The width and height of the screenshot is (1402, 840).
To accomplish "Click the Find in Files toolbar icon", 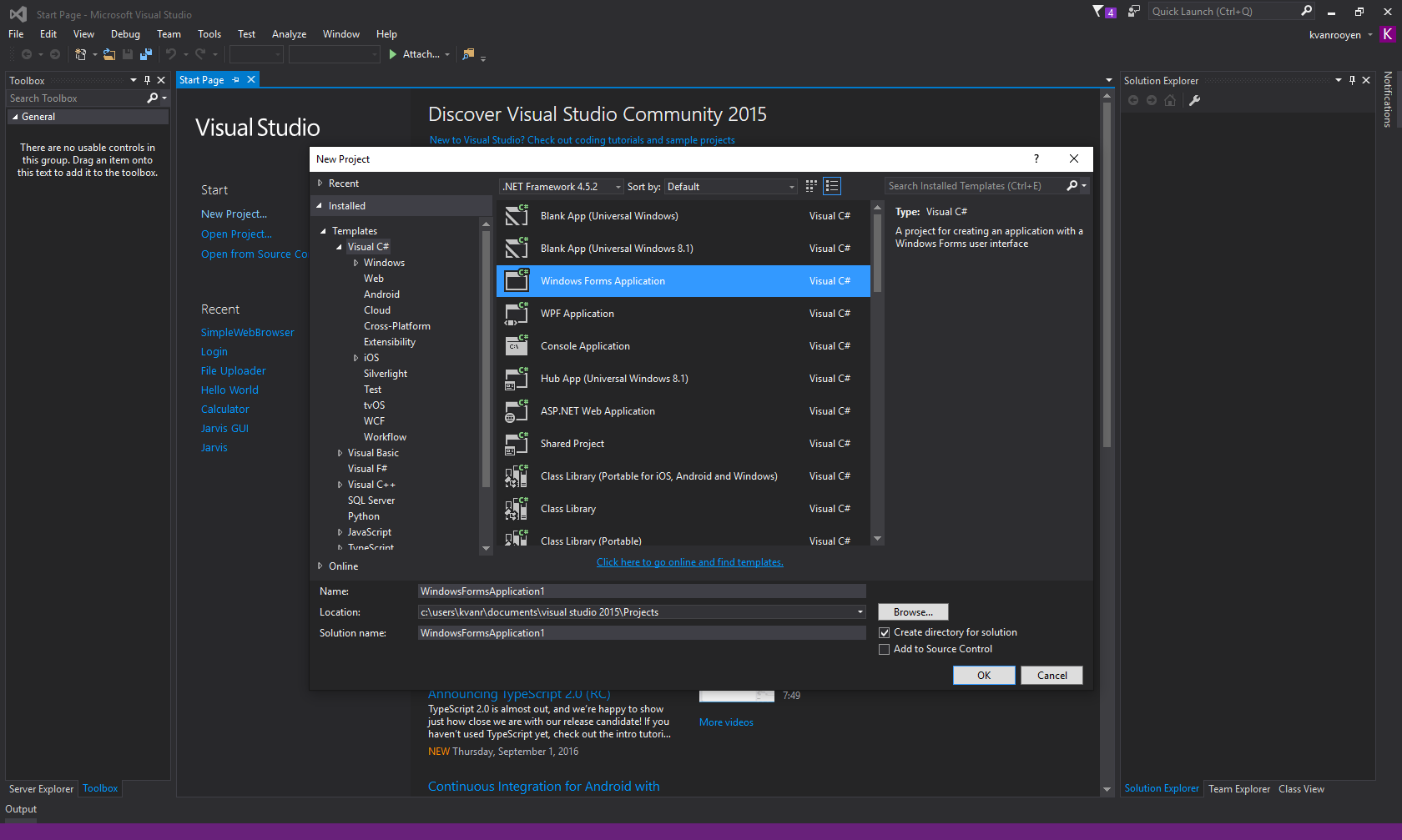I will click(x=468, y=54).
